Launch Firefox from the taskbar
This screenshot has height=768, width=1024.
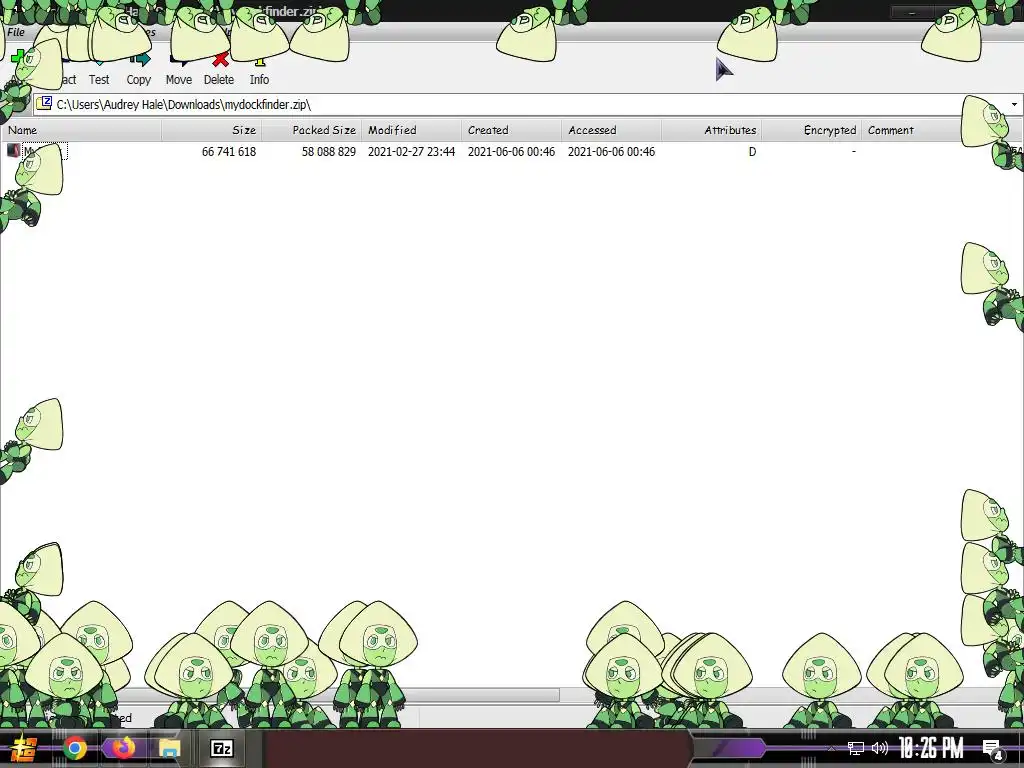coord(122,748)
